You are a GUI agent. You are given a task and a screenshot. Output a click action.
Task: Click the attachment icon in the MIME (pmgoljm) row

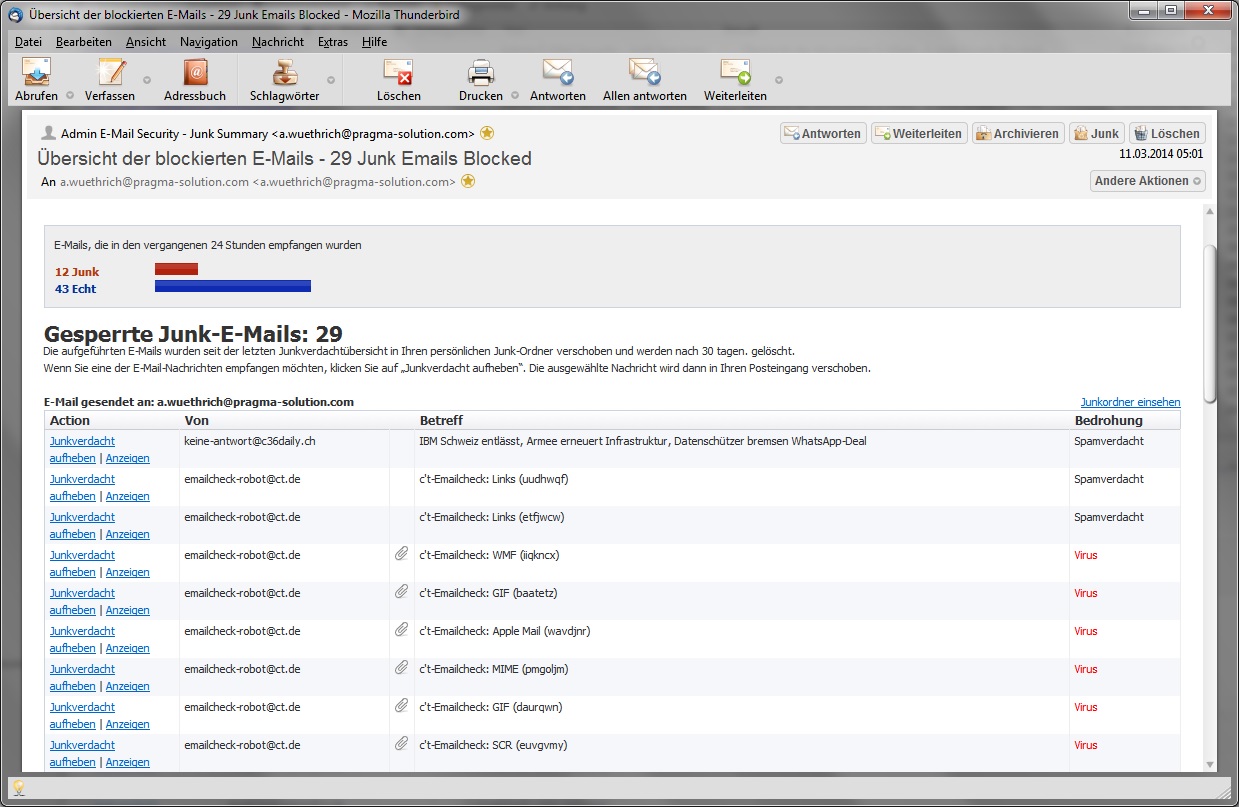pyautogui.click(x=401, y=667)
